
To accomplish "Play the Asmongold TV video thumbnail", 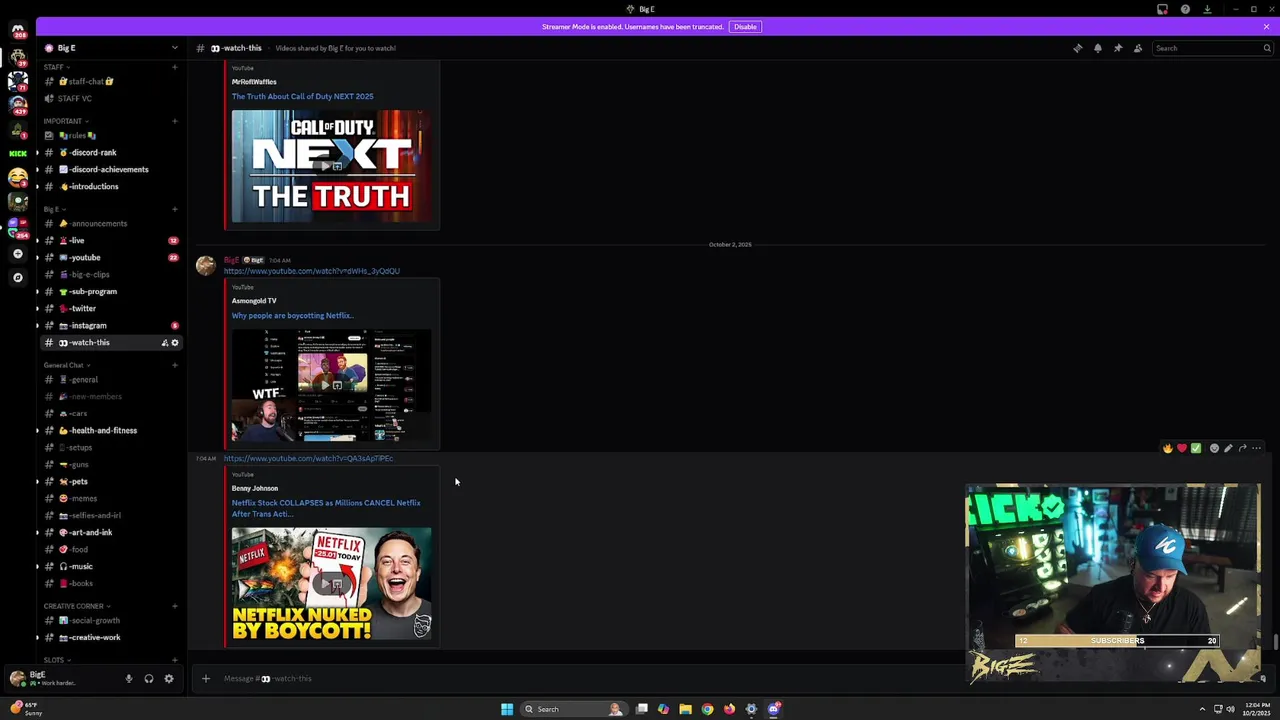I will [x=331, y=385].
